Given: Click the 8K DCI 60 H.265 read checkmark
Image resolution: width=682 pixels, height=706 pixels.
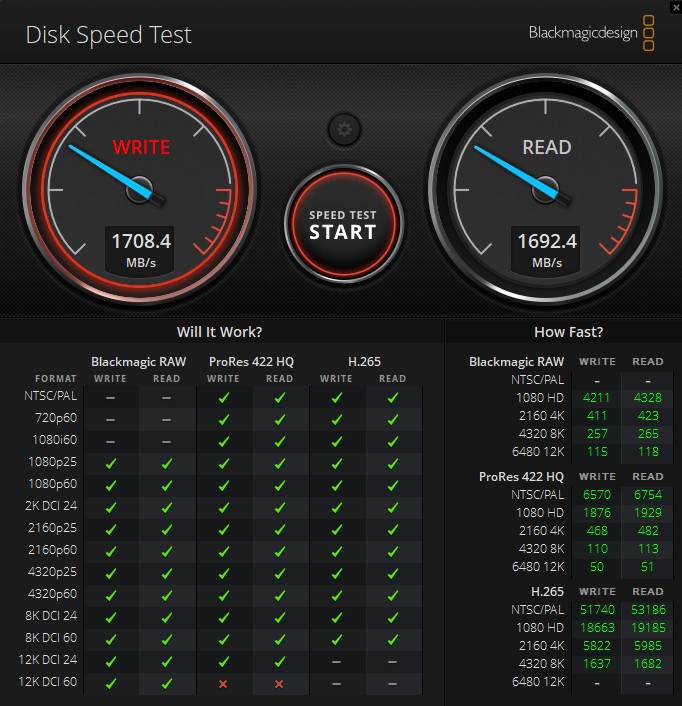Looking at the screenshot, I should (393, 639).
